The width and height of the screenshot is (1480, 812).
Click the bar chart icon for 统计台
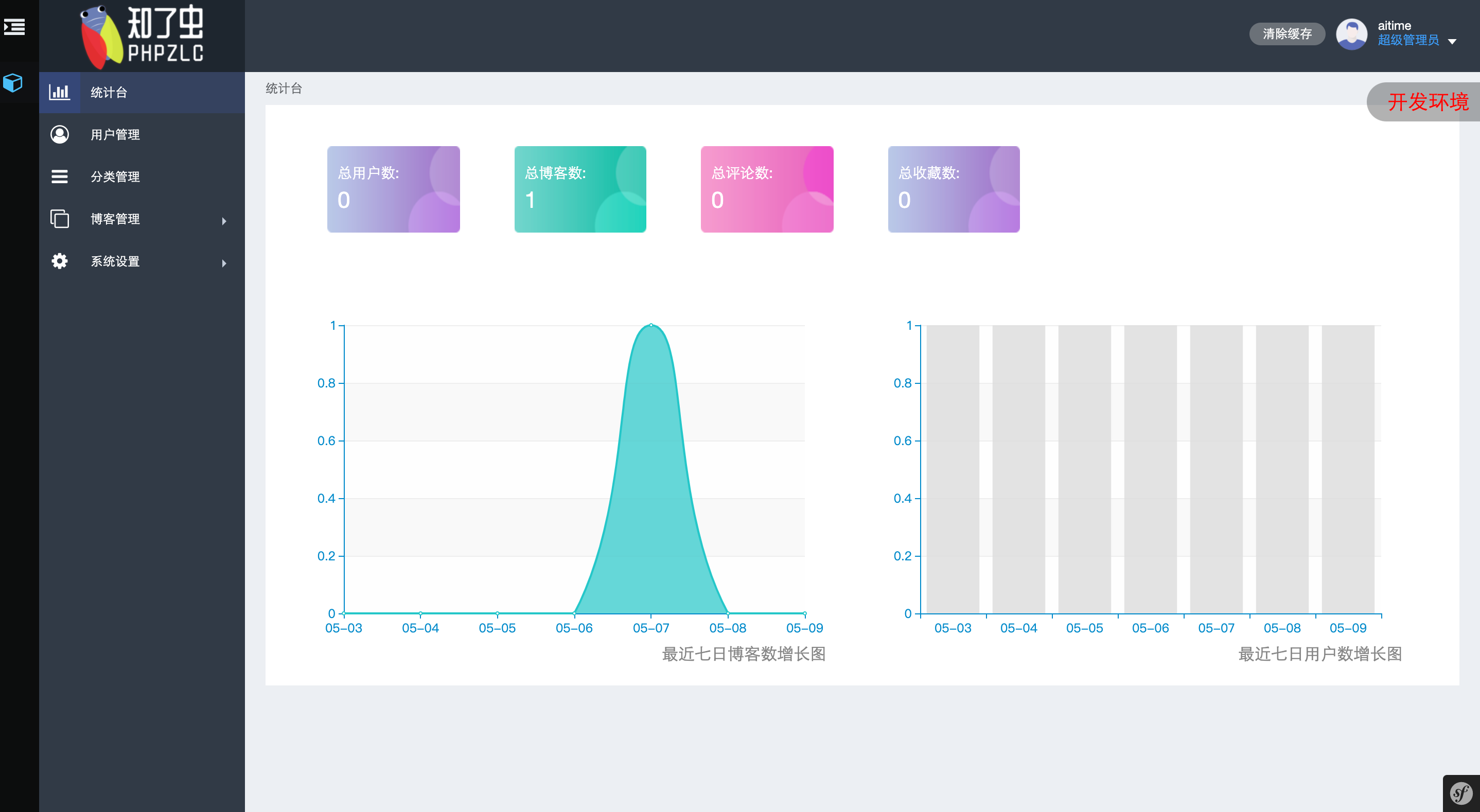tap(59, 92)
